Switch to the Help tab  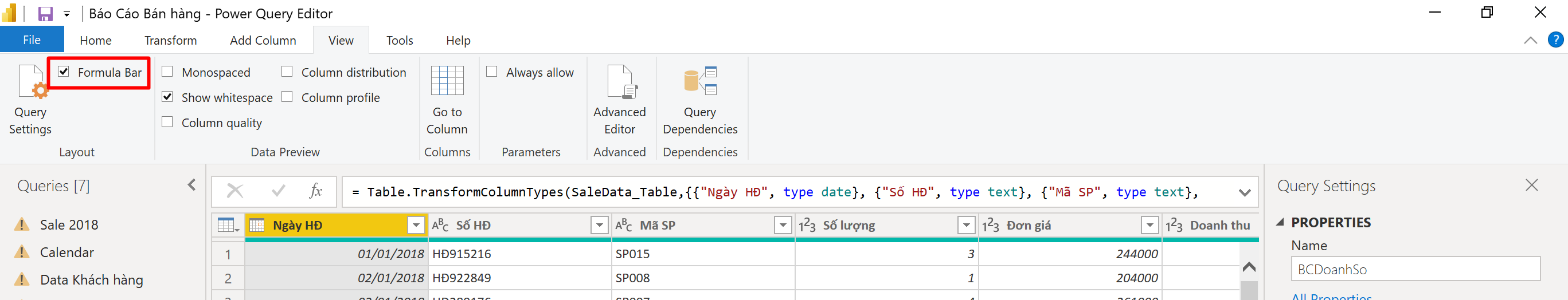(x=458, y=41)
